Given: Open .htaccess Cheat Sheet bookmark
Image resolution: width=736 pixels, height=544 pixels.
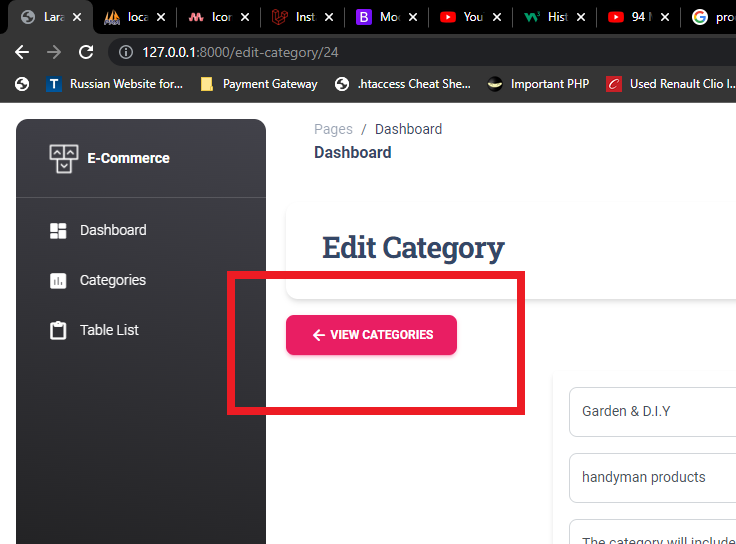Looking at the screenshot, I should [x=403, y=84].
